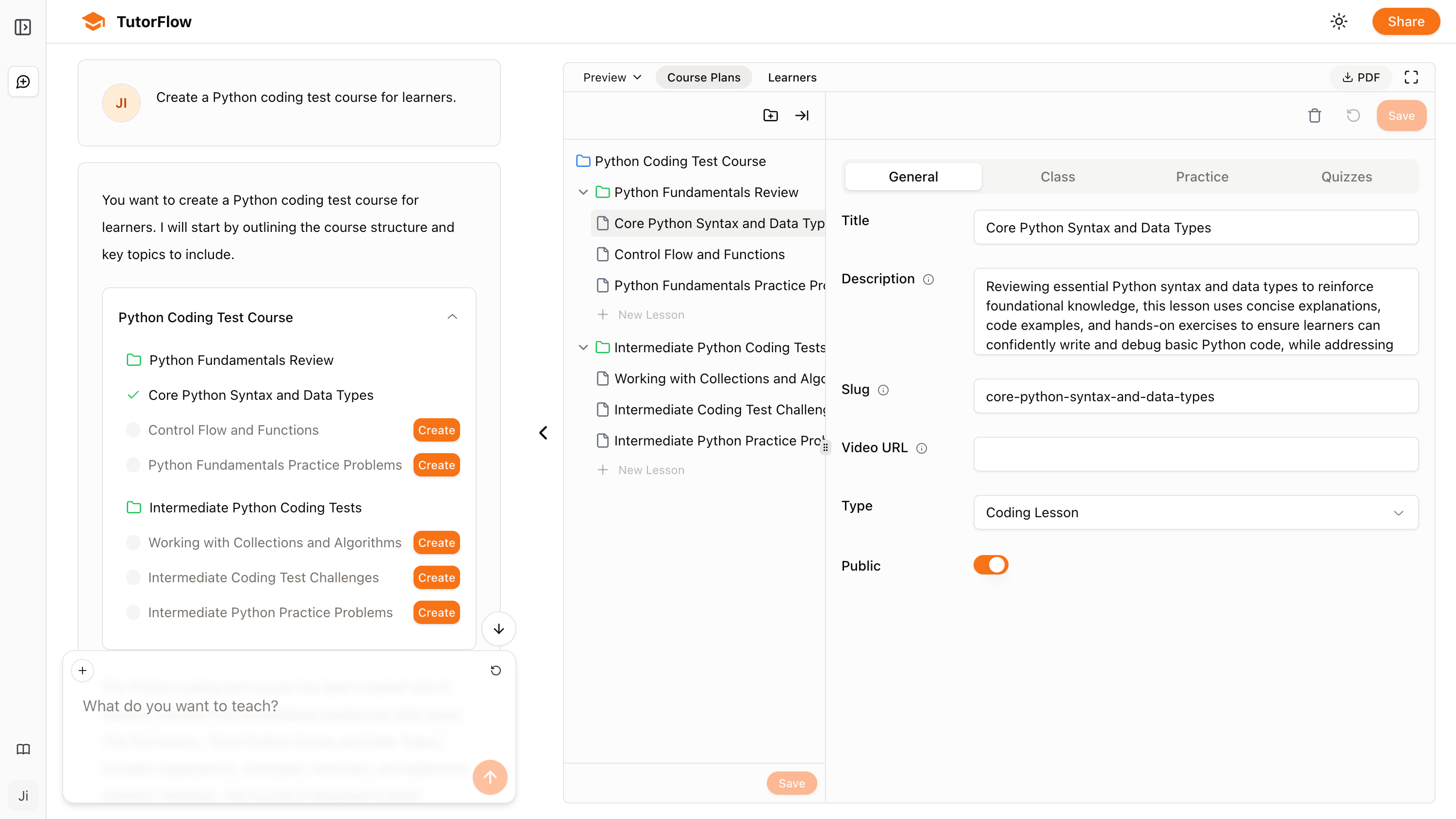Select the General tab
This screenshot has height=819, width=1456.
(x=913, y=177)
